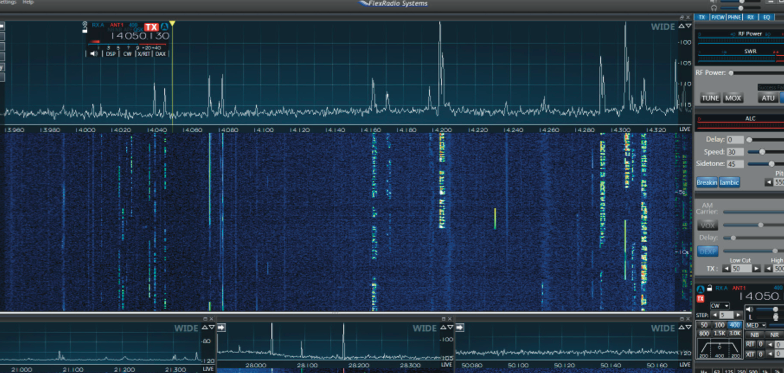Raise 21 MHz panadapter level up arrow
Screen dimensions: 784x373
204,328
